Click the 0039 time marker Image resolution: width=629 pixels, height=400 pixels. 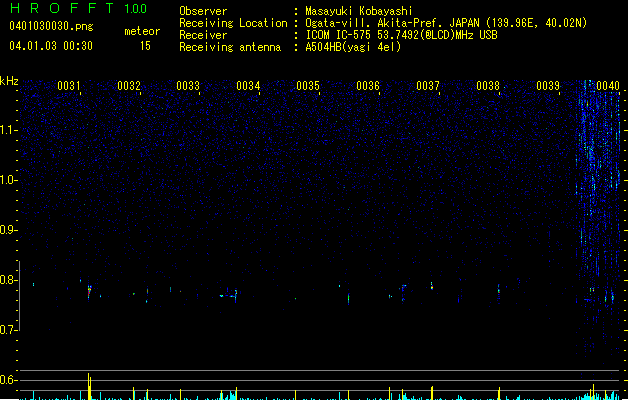pyautogui.click(x=548, y=85)
